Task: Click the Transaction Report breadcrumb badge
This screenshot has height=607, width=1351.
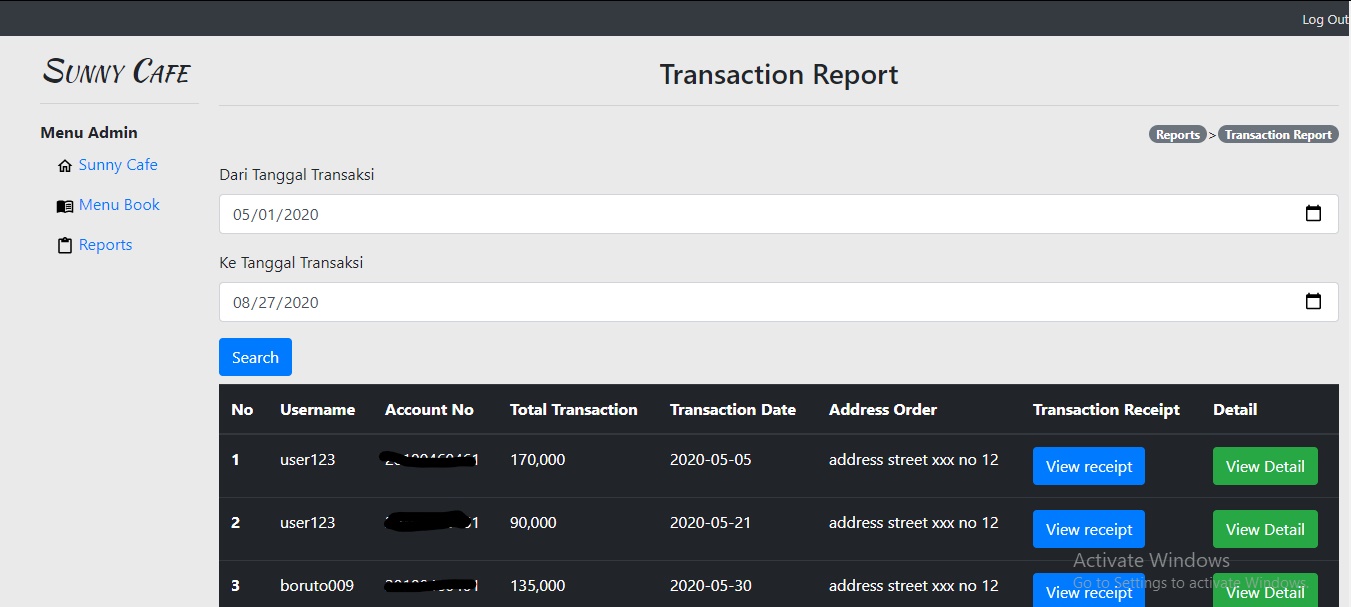Action: 1277,135
